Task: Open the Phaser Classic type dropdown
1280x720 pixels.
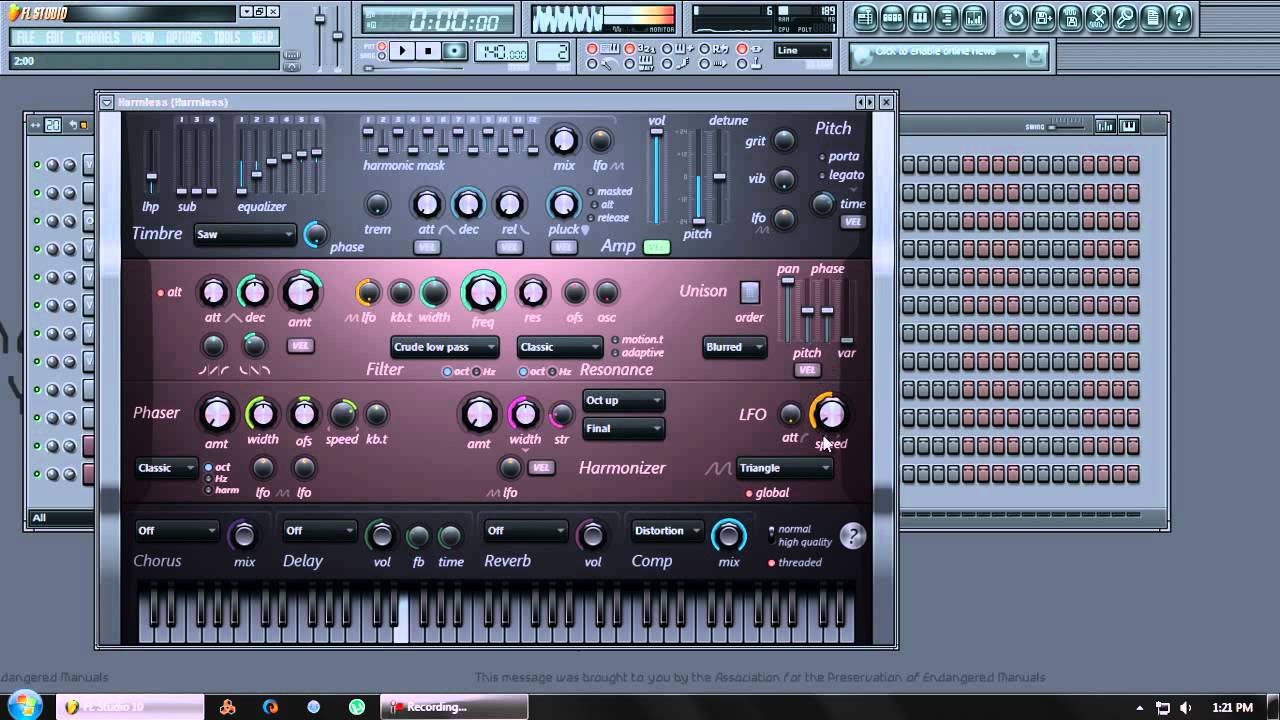Action: point(166,467)
